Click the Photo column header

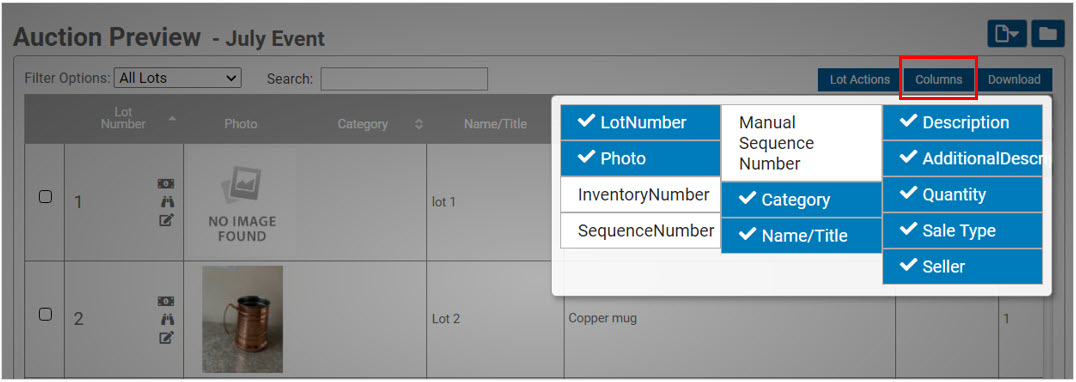(x=240, y=124)
